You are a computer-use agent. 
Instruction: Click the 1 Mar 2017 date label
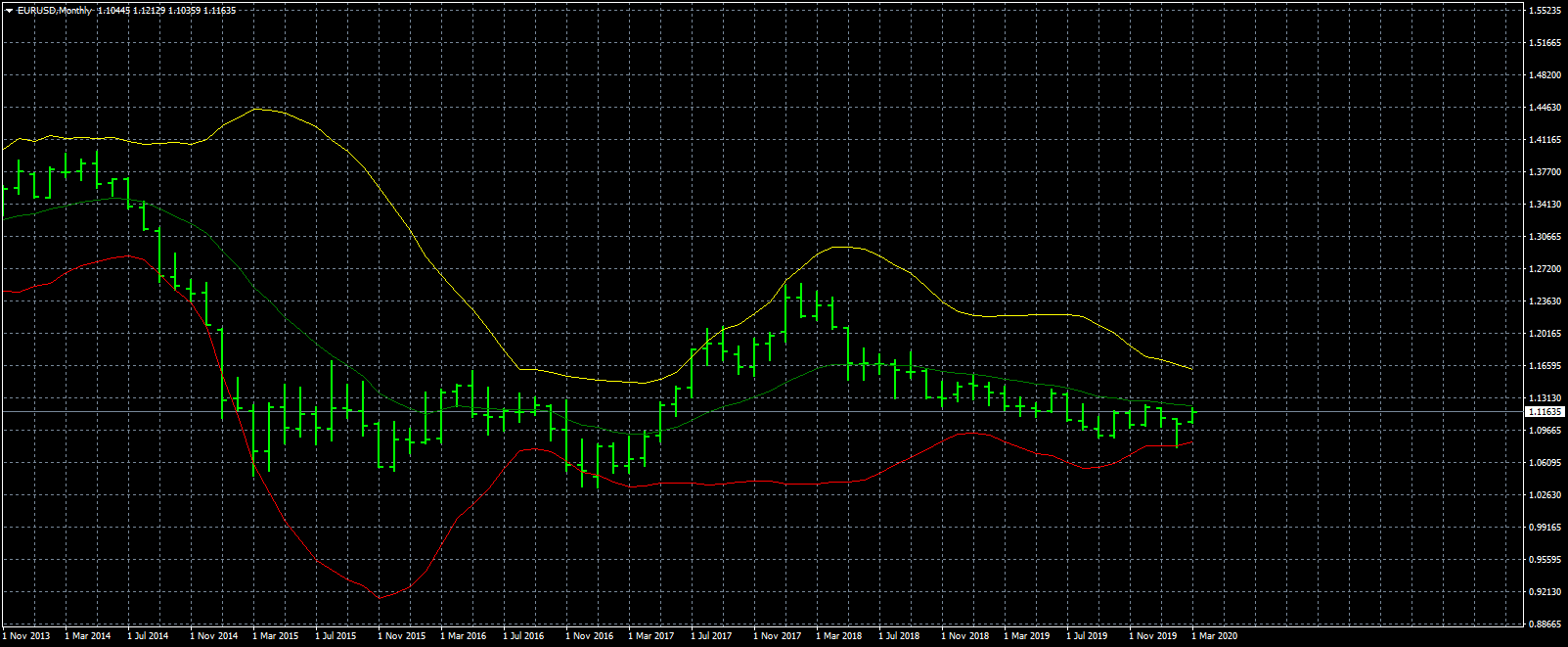pyautogui.click(x=651, y=636)
